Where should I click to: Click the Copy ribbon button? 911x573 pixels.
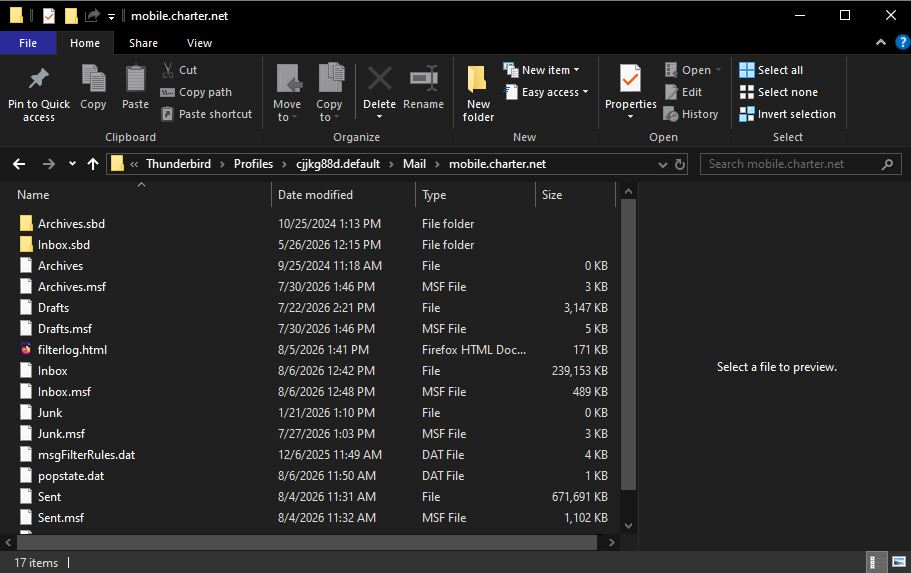coord(93,87)
